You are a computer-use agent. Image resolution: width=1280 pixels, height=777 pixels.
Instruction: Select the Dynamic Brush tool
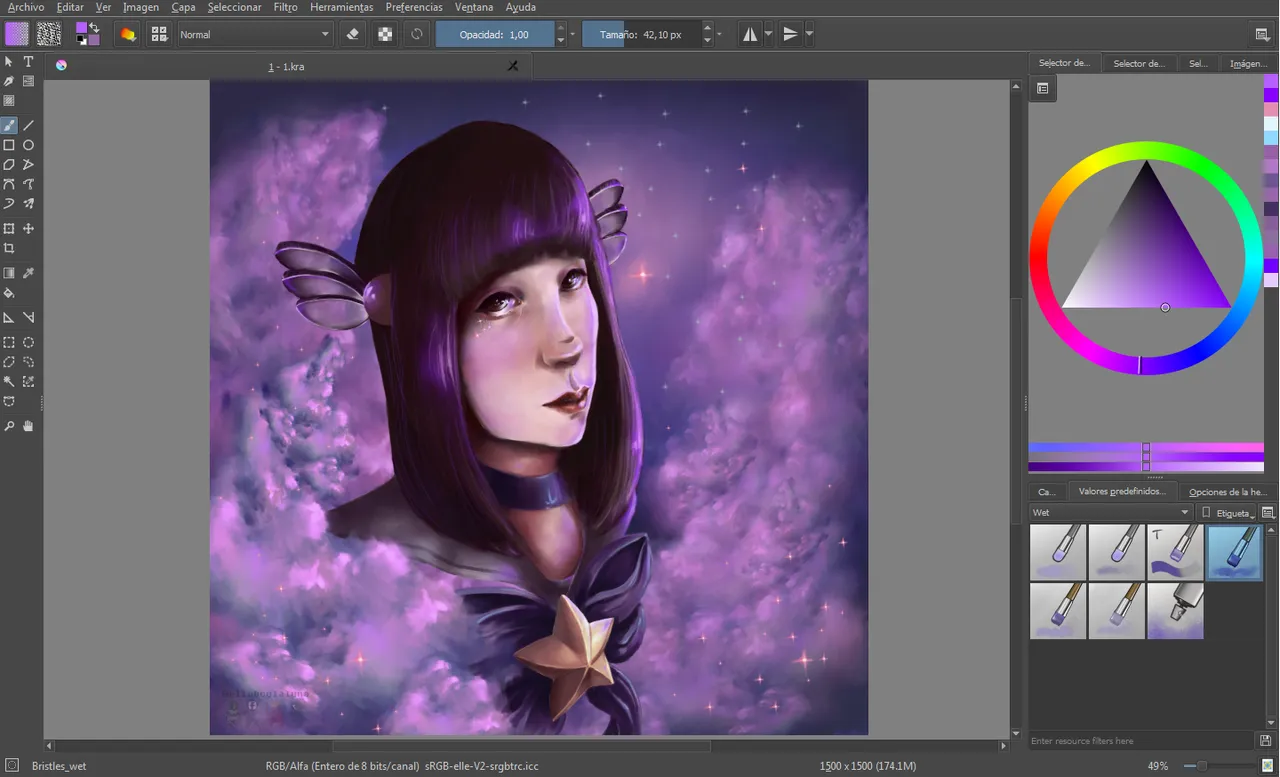tap(9, 203)
